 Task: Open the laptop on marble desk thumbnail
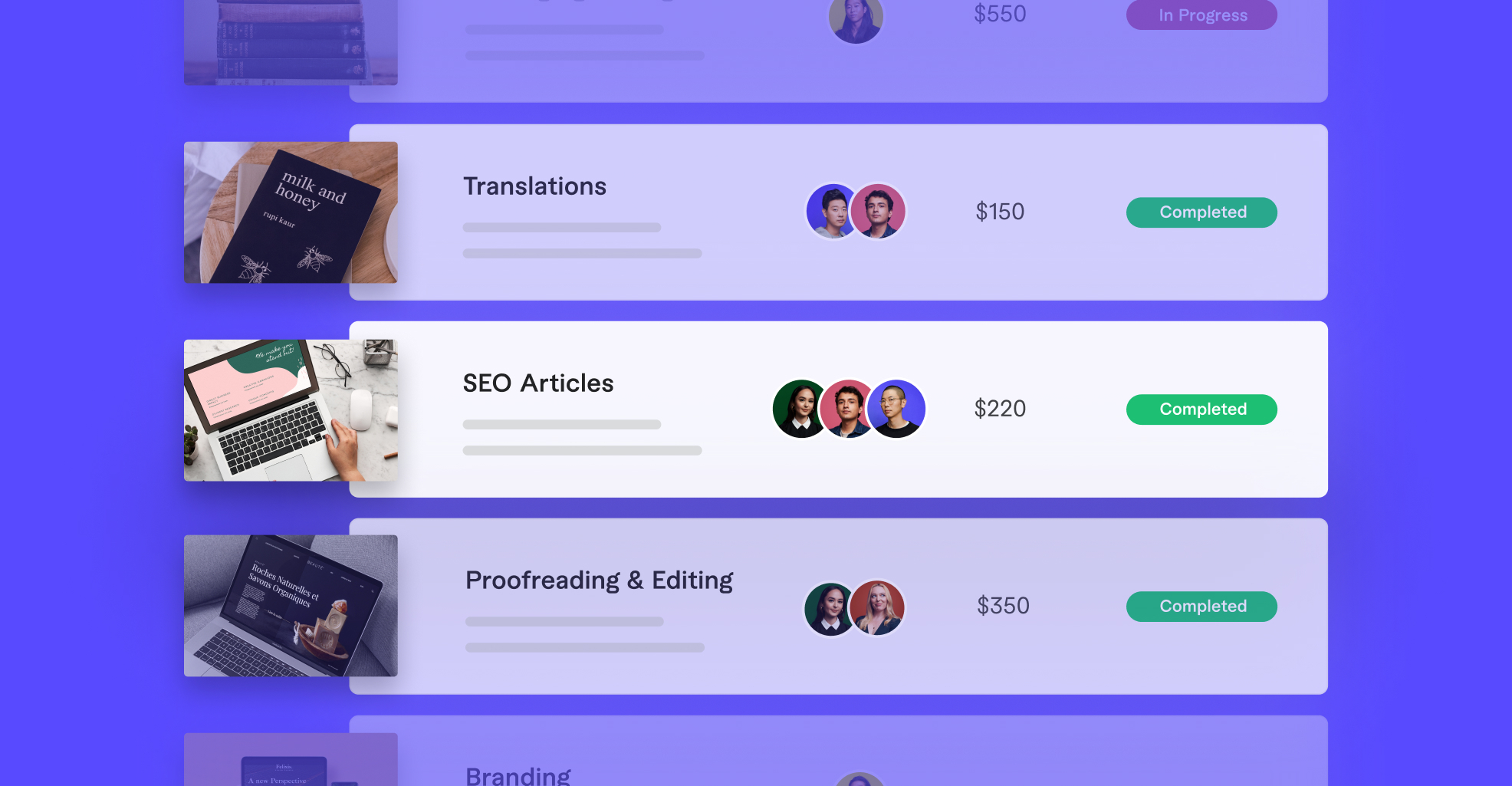click(291, 410)
